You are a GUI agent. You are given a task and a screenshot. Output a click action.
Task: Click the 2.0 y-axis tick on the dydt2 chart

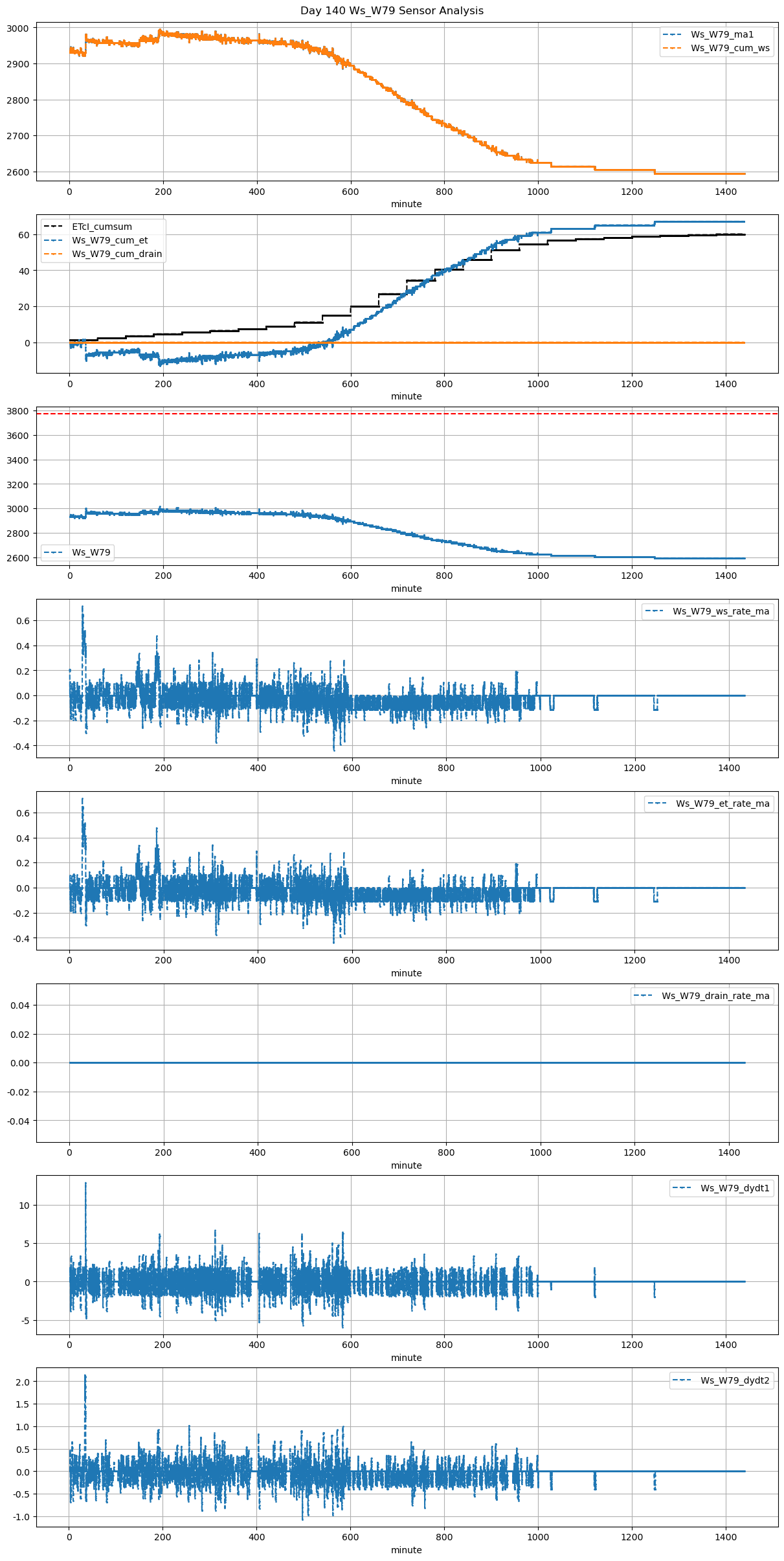[23, 1382]
